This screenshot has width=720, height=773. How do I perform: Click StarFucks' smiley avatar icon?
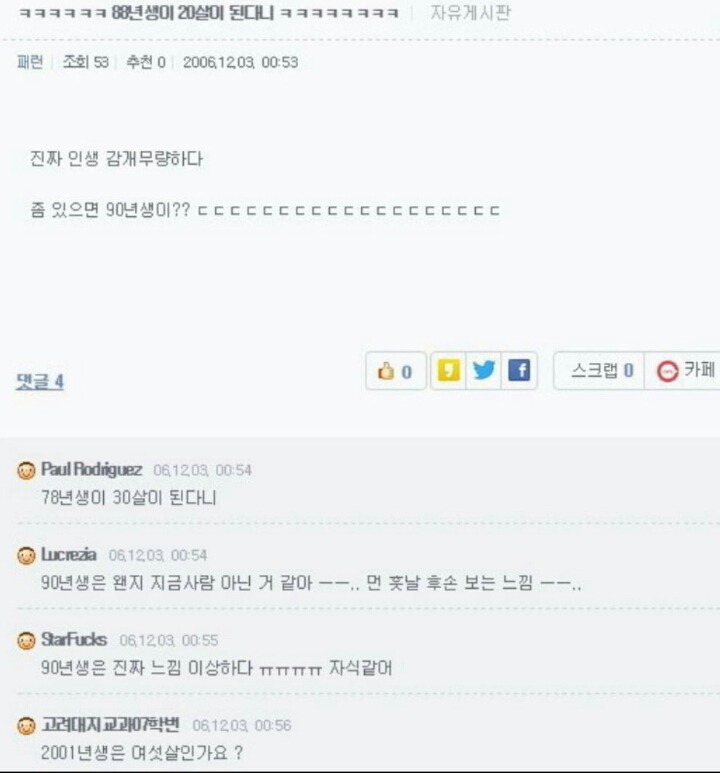[x=26, y=641]
